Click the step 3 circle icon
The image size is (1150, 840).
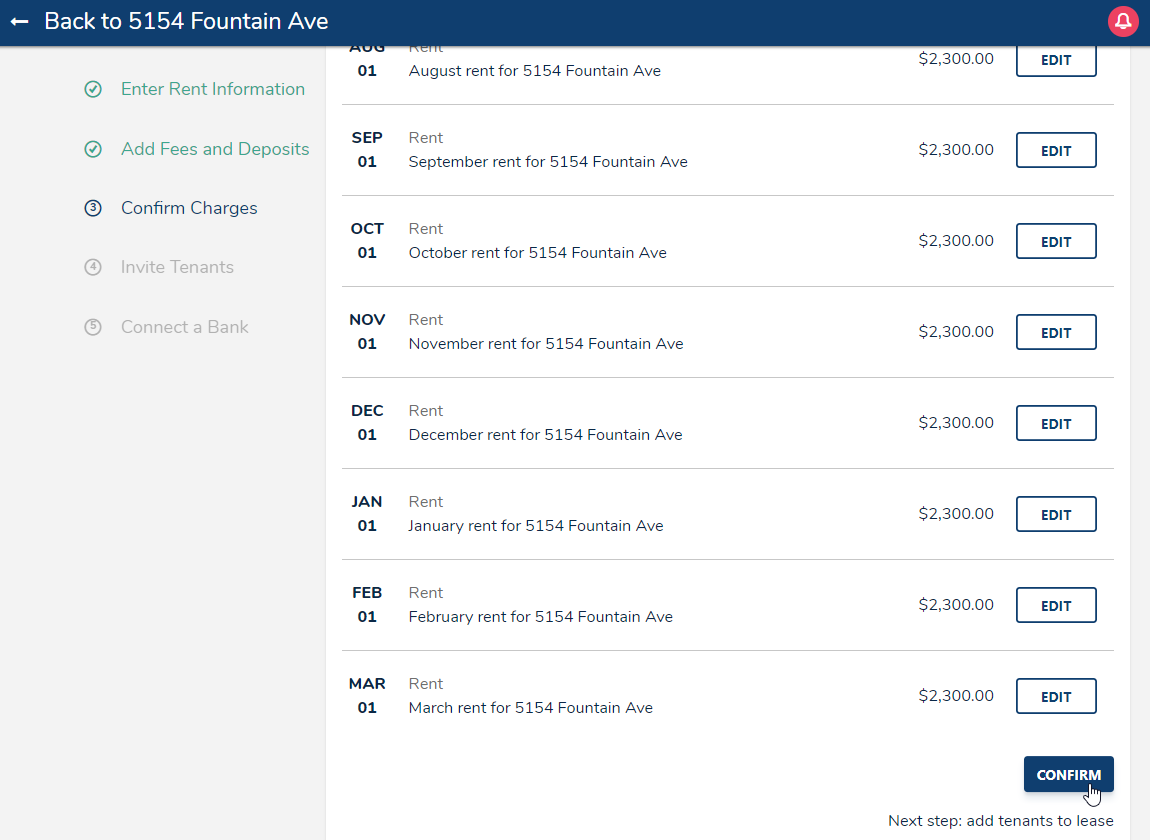coord(93,209)
